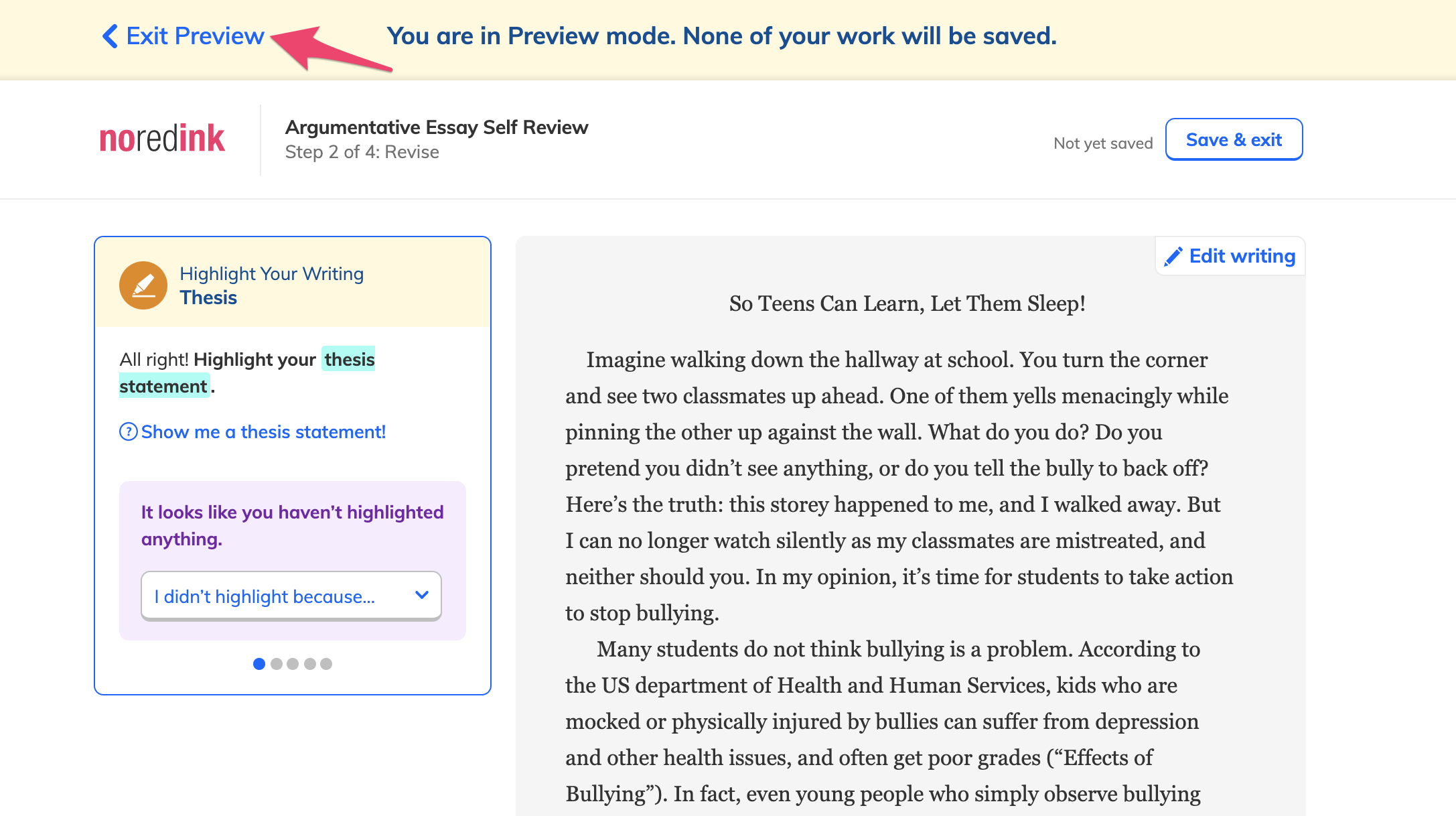Select the third progress dot
1456x816 pixels.
tap(293, 664)
